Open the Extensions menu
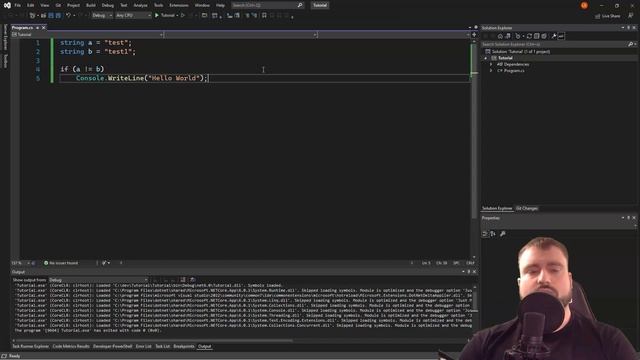 [x=179, y=5]
